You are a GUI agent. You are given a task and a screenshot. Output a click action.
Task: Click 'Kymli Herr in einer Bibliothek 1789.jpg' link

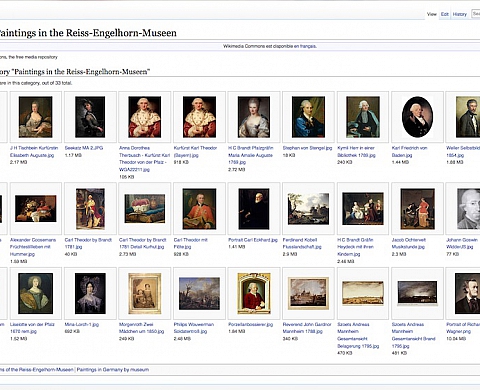(356, 152)
